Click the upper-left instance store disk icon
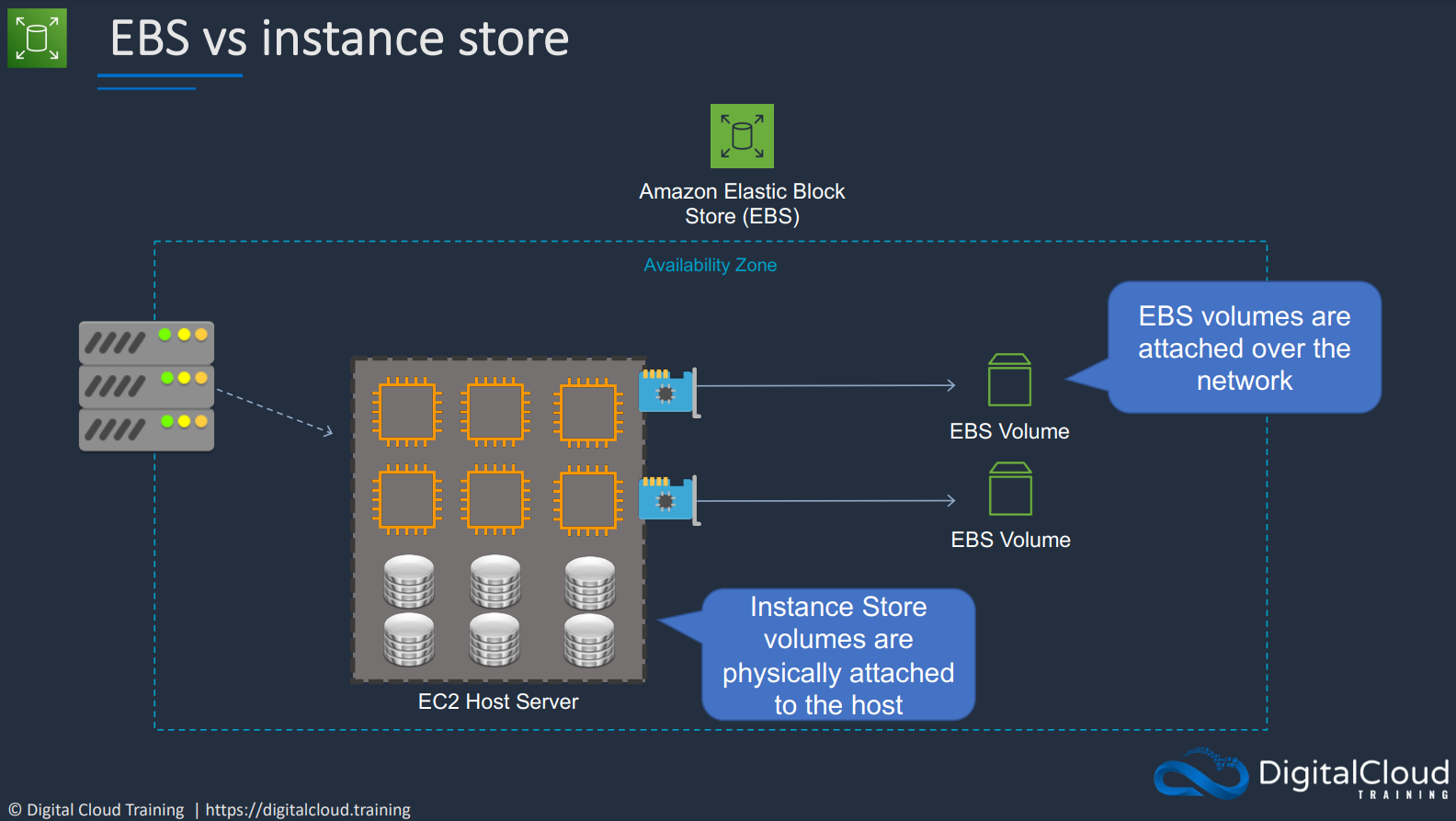 (409, 581)
